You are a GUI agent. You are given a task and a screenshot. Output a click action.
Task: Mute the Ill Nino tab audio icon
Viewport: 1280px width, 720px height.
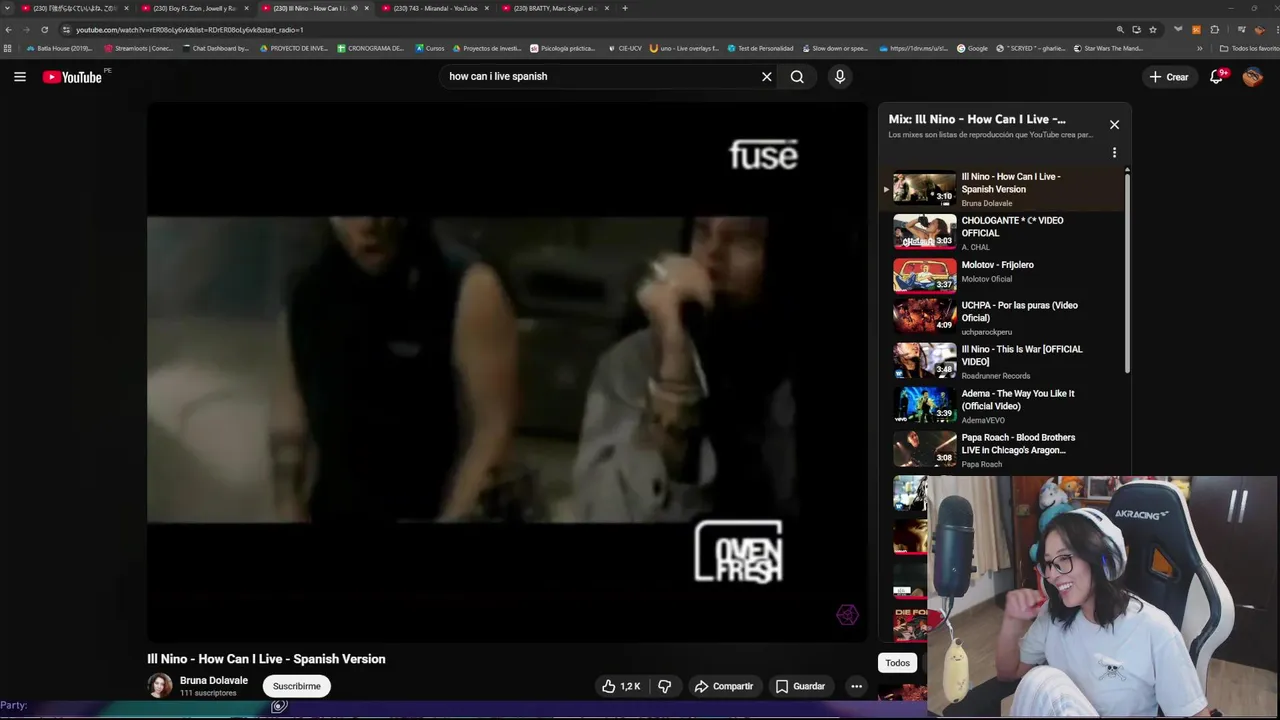(x=354, y=8)
